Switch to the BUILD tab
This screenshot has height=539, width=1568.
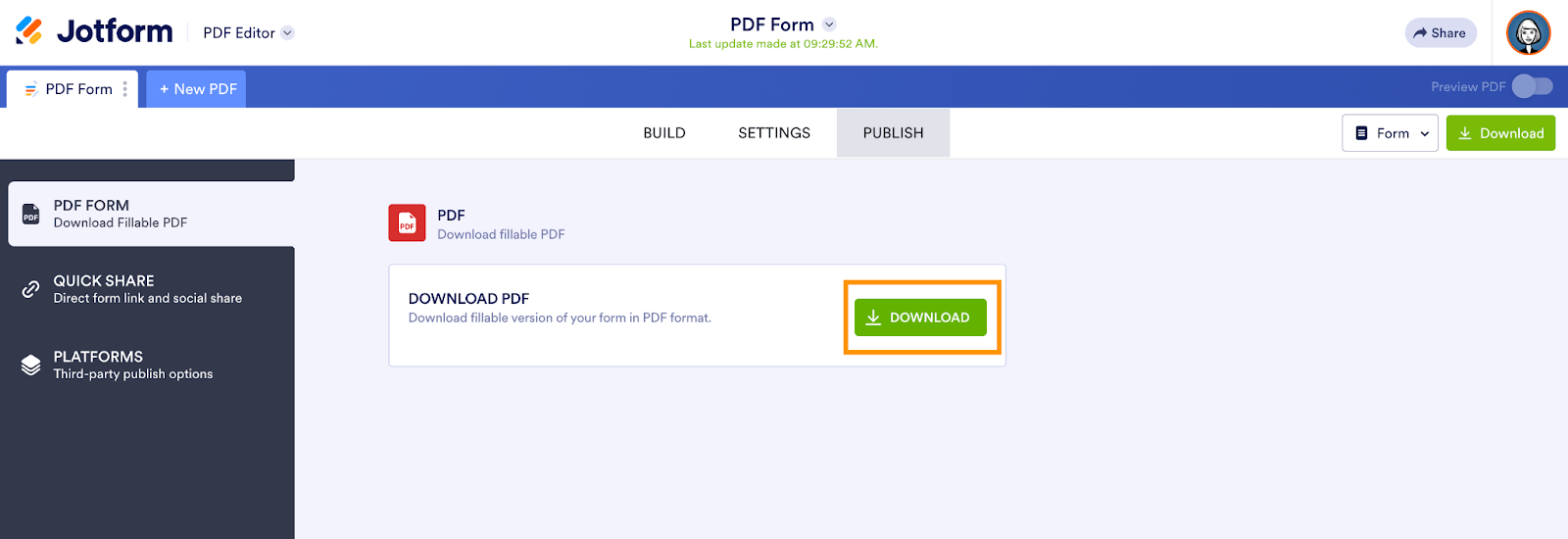(x=664, y=133)
